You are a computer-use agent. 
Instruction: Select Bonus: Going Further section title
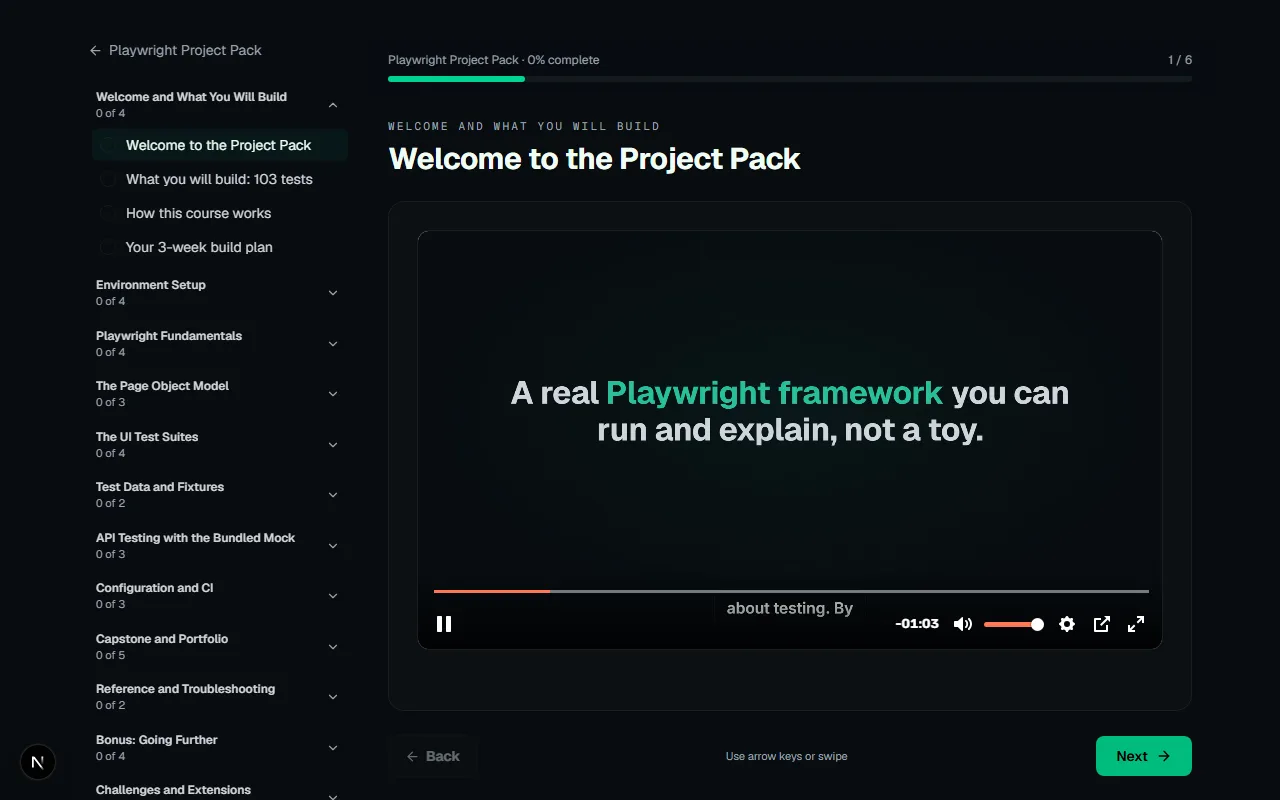pos(156,740)
